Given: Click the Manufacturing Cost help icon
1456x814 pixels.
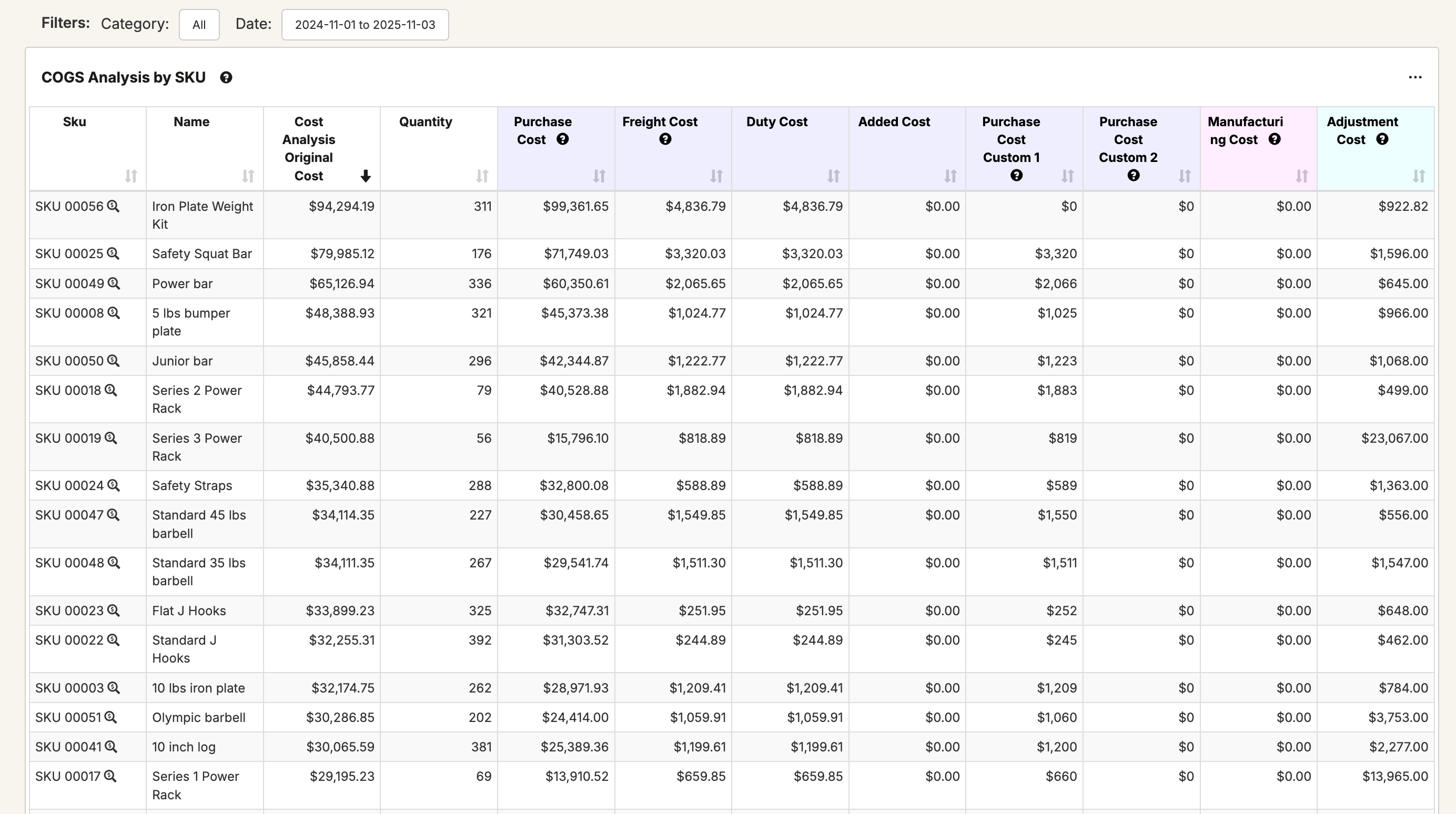Looking at the screenshot, I should 1274,139.
